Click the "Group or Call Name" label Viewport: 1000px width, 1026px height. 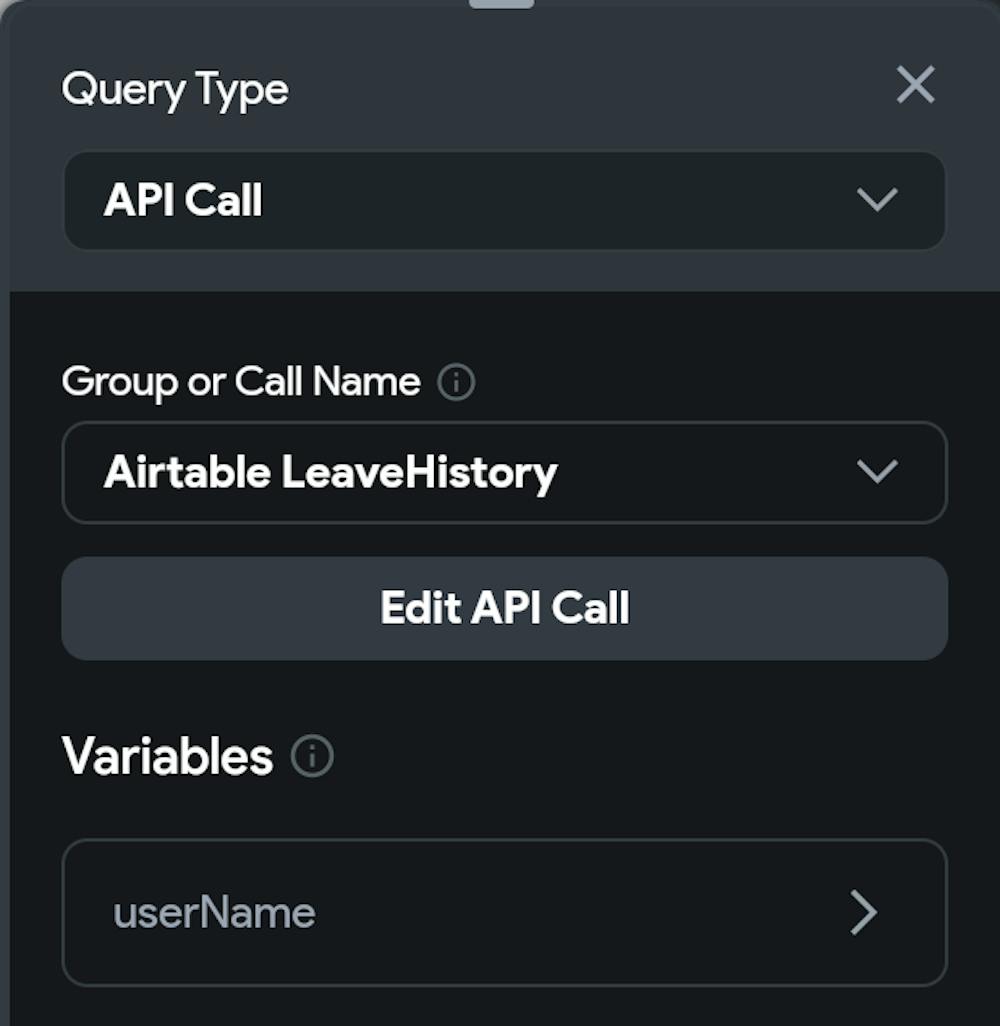(x=241, y=382)
